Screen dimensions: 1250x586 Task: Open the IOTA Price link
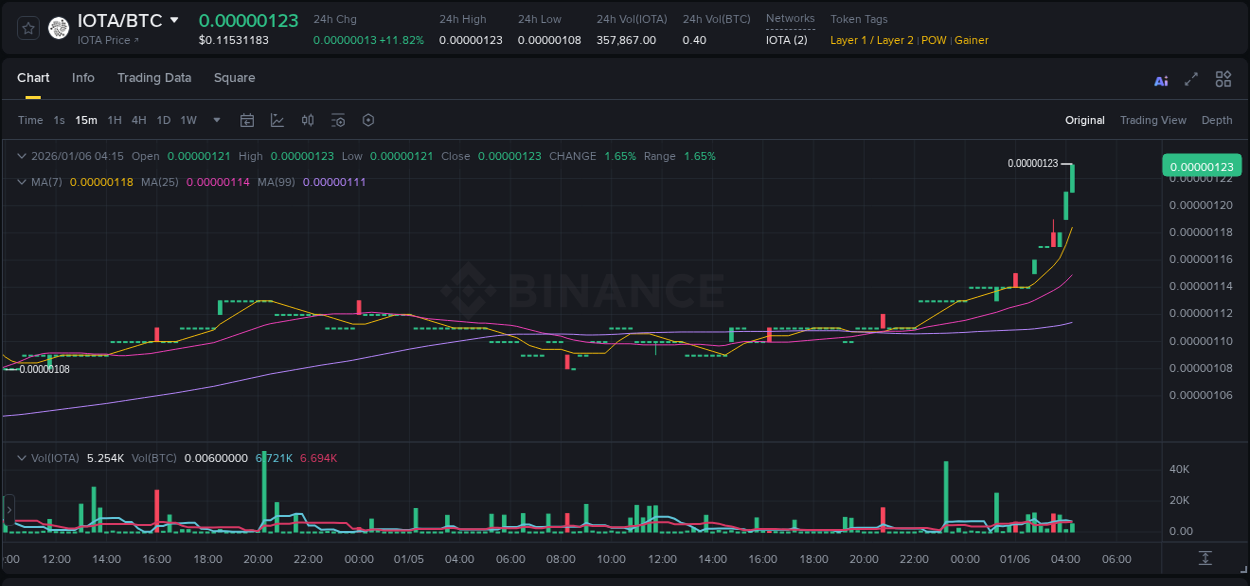108,40
